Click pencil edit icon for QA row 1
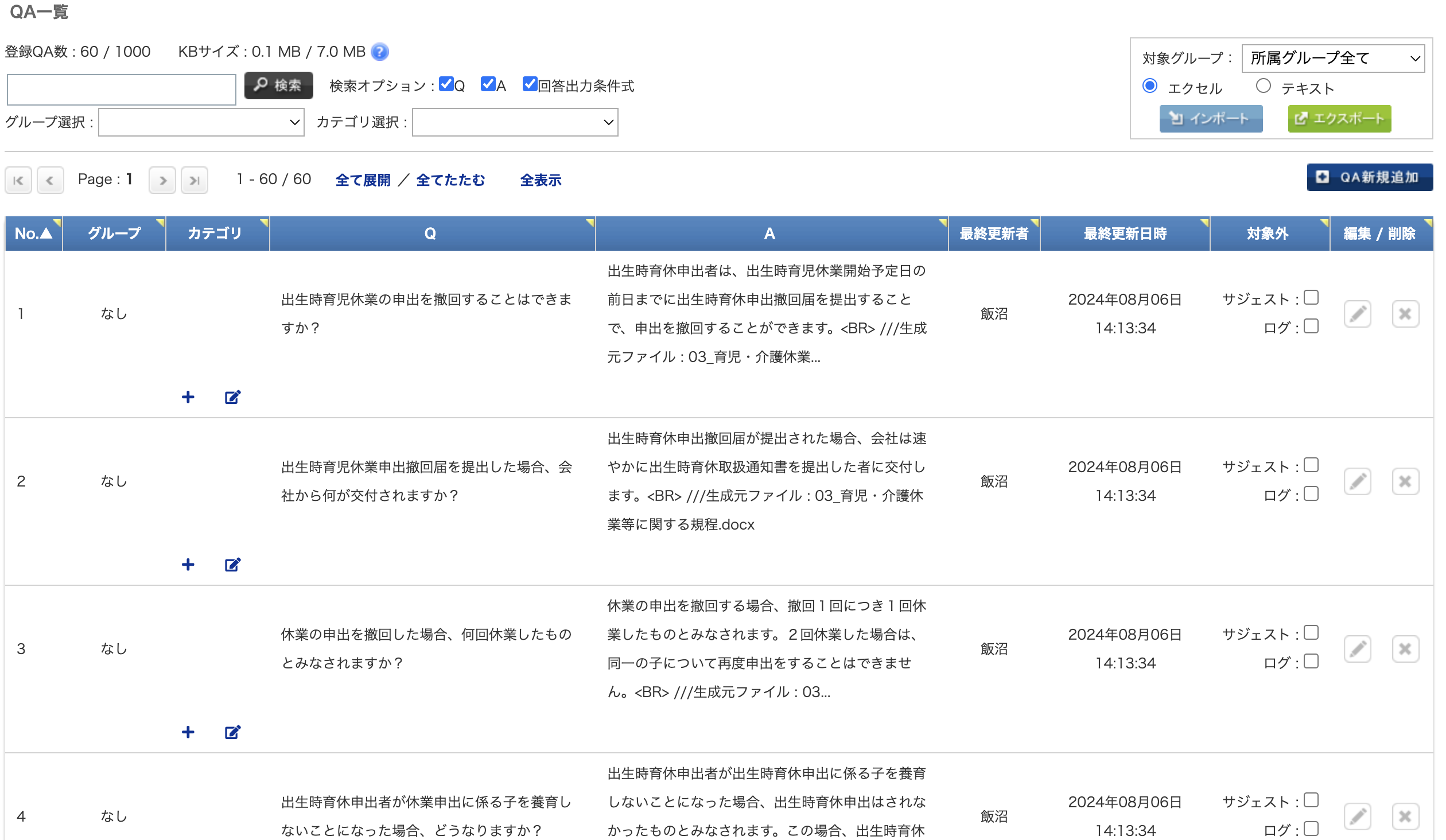 1357,314
